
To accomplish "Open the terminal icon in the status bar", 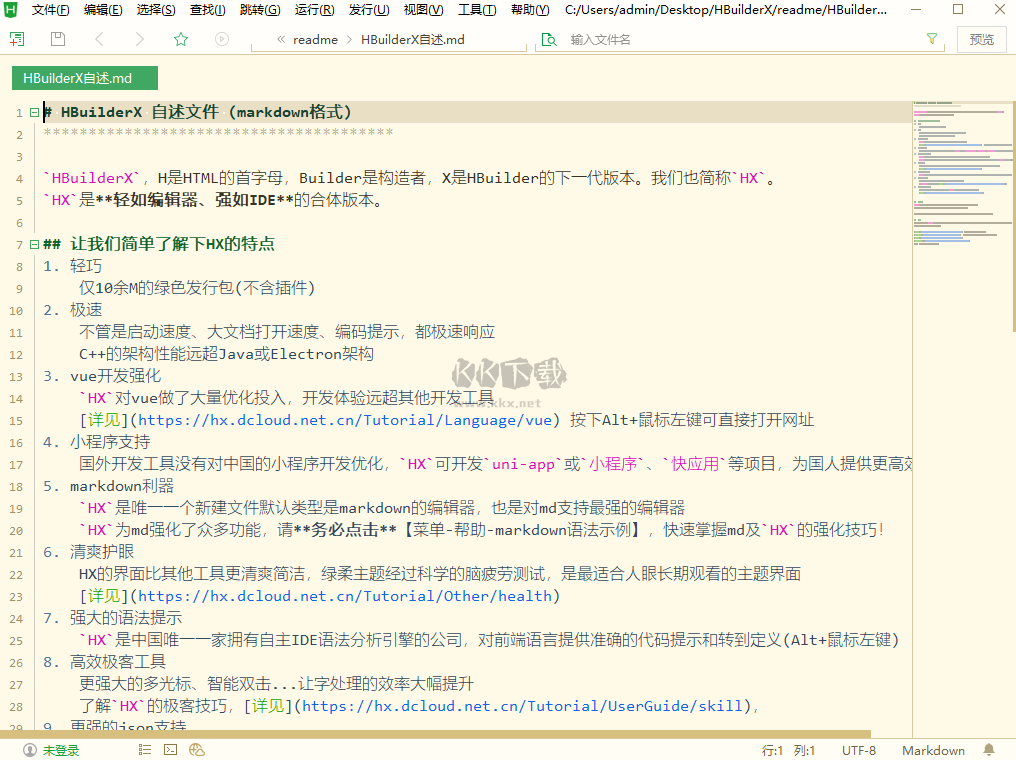I will tap(170, 749).
